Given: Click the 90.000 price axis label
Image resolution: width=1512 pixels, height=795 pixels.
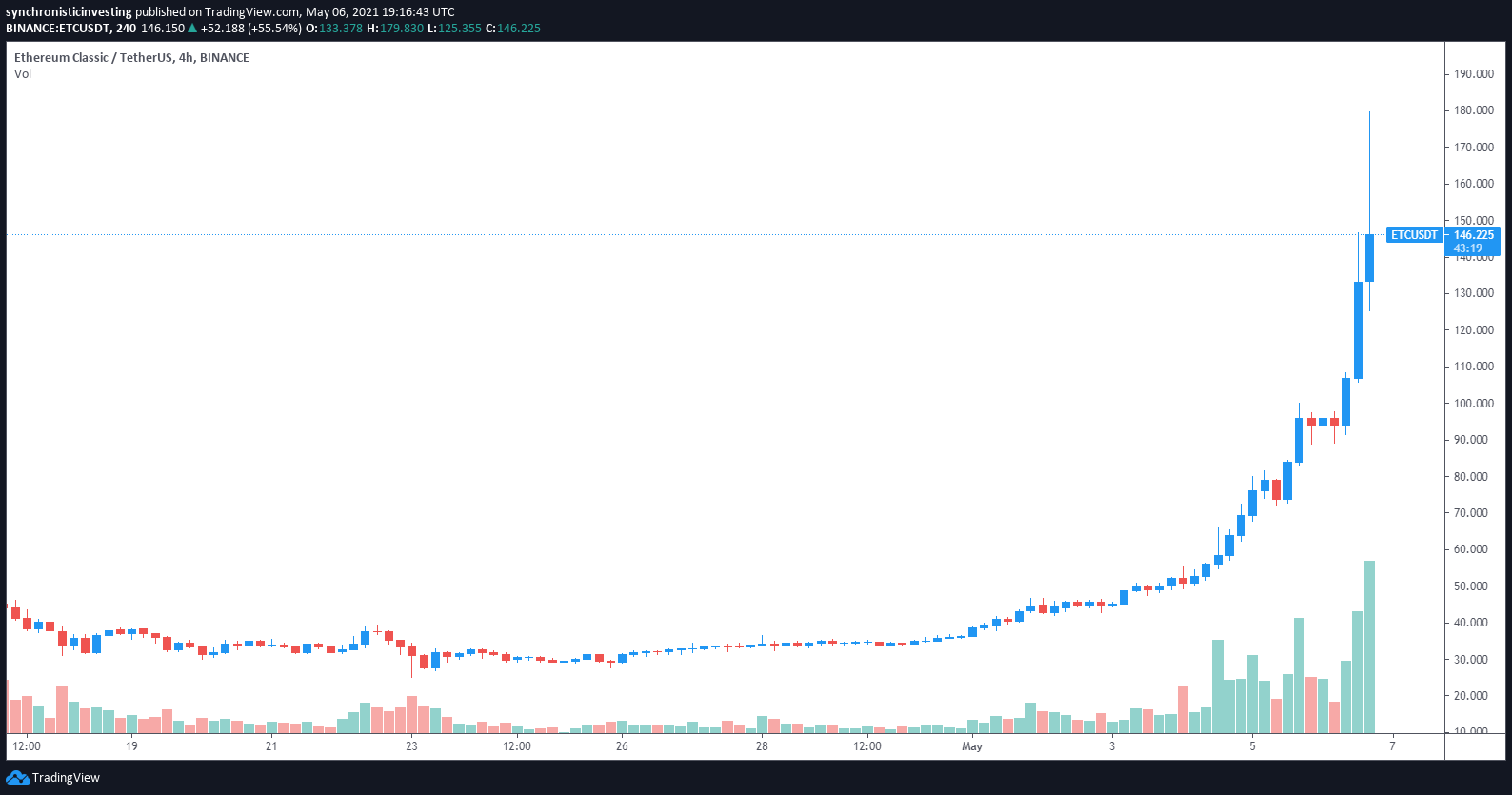Looking at the screenshot, I should click(1470, 440).
